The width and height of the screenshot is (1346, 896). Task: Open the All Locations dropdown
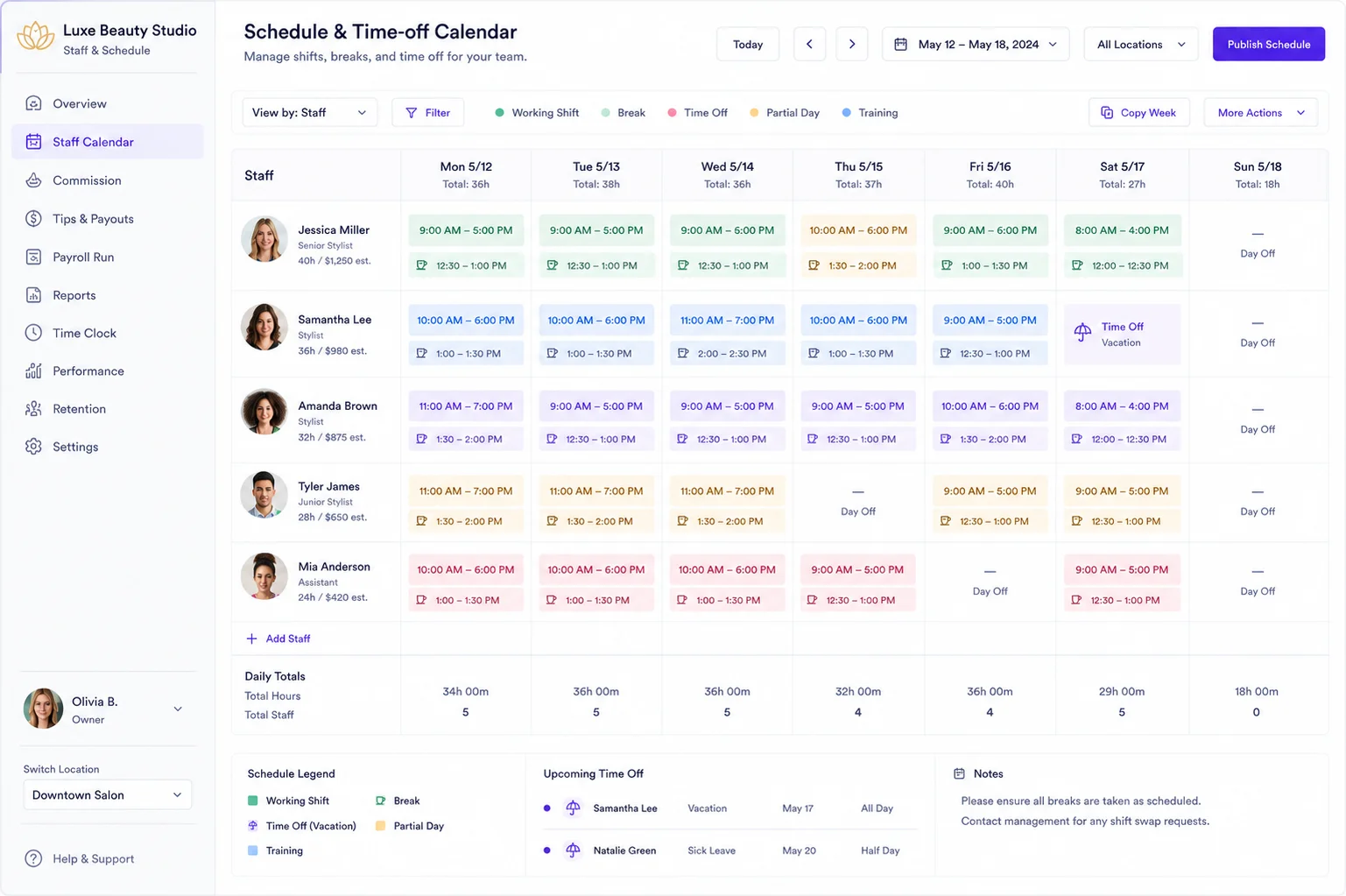pos(1141,44)
